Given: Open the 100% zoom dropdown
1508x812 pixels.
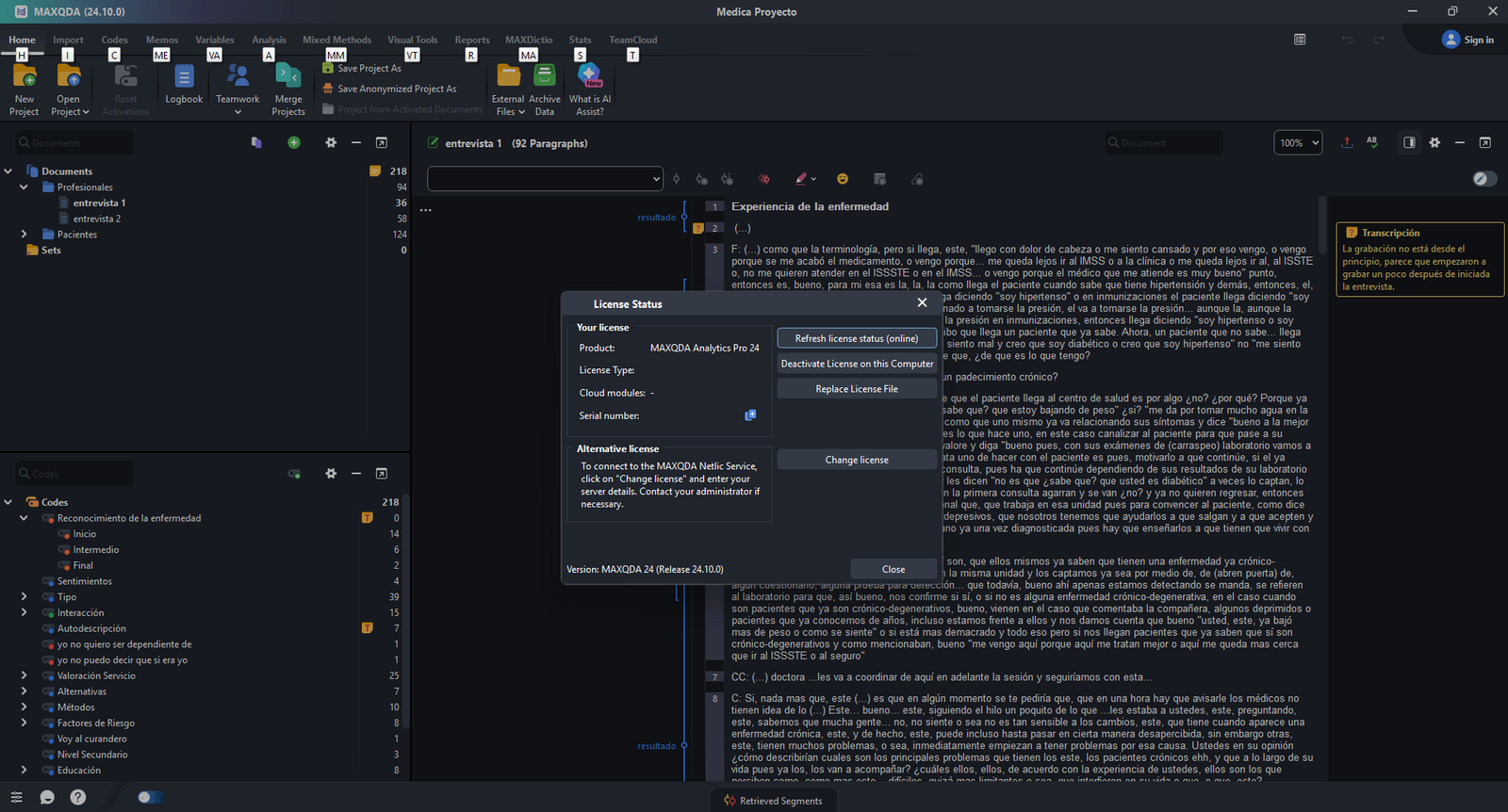Looking at the screenshot, I should tap(1298, 142).
